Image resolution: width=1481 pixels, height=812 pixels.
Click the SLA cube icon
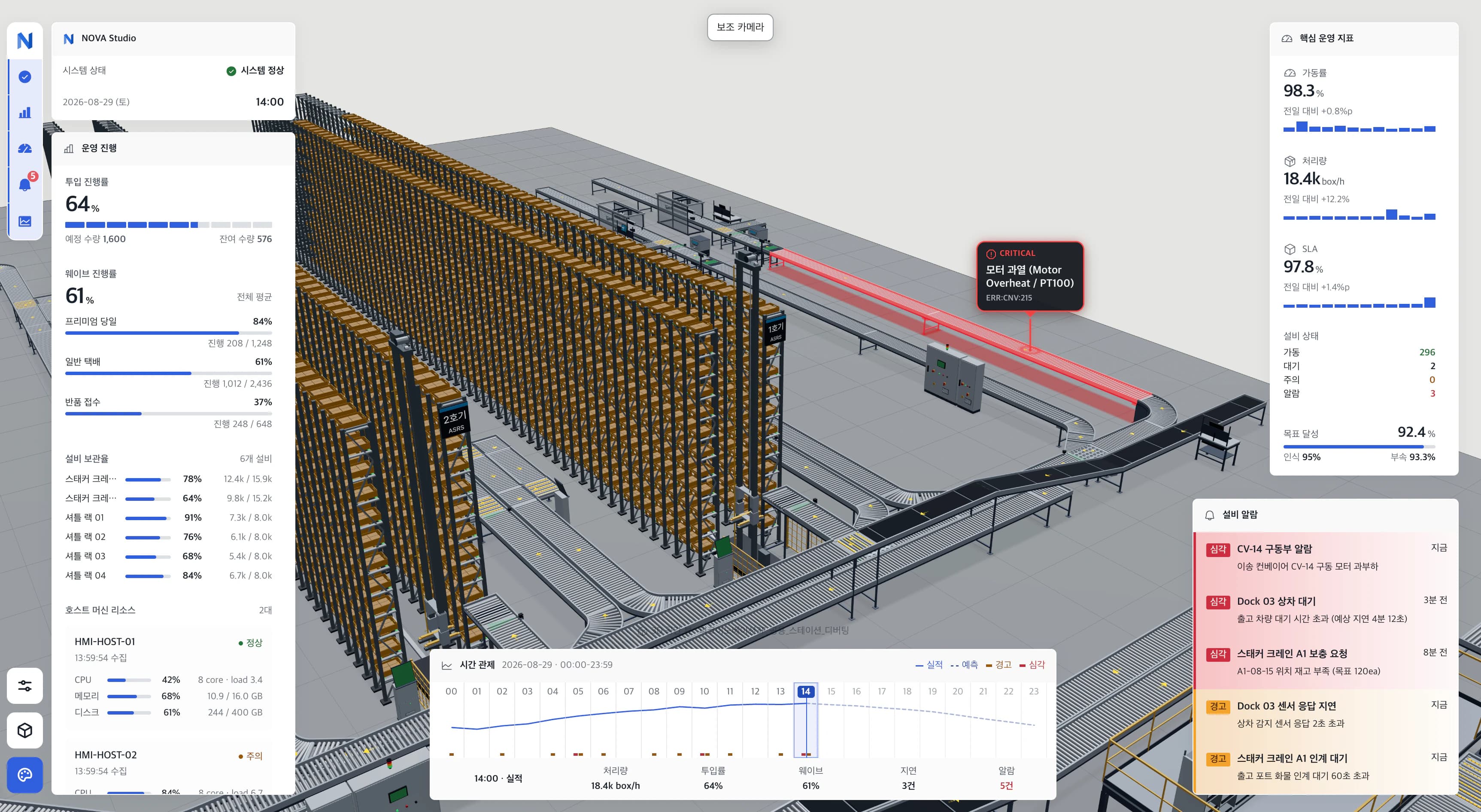(1290, 249)
